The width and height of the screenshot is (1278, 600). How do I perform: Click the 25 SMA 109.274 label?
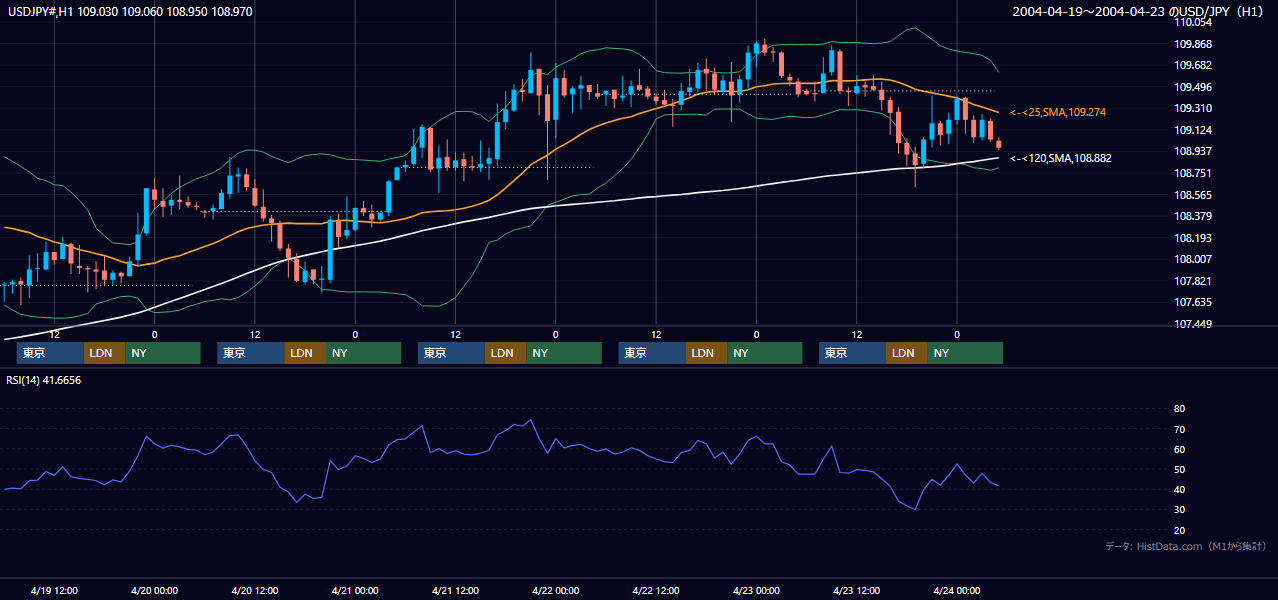tap(1057, 112)
